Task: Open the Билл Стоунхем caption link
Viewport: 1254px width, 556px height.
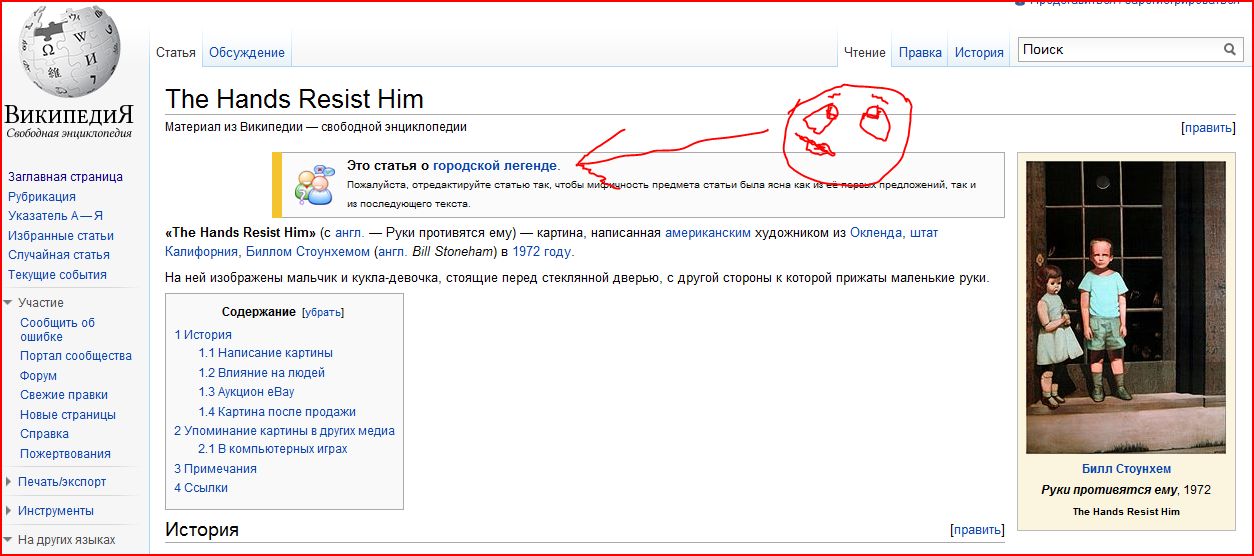Action: 1126,469
